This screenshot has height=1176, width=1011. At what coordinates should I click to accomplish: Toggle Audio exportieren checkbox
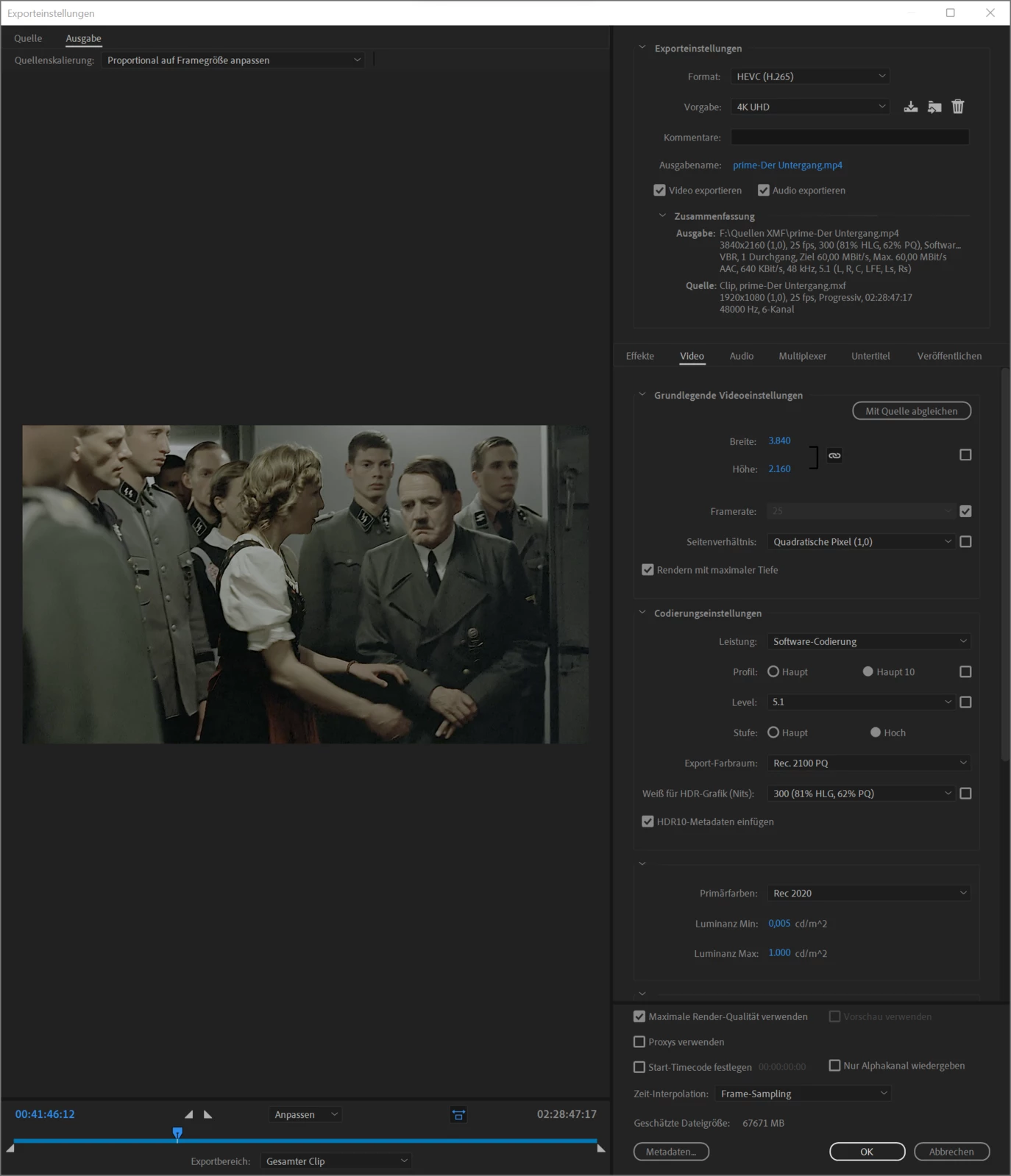tap(764, 190)
